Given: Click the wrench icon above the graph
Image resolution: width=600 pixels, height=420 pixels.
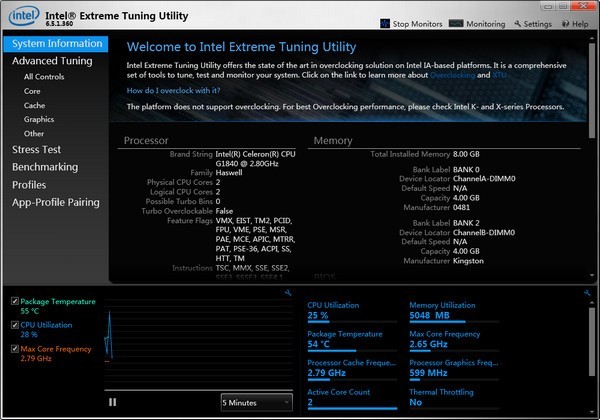Looking at the screenshot, I should (288, 293).
